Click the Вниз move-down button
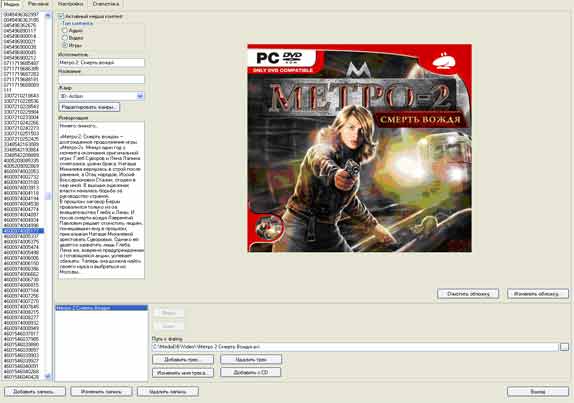Screen dimensions: 574x403 point(168,326)
